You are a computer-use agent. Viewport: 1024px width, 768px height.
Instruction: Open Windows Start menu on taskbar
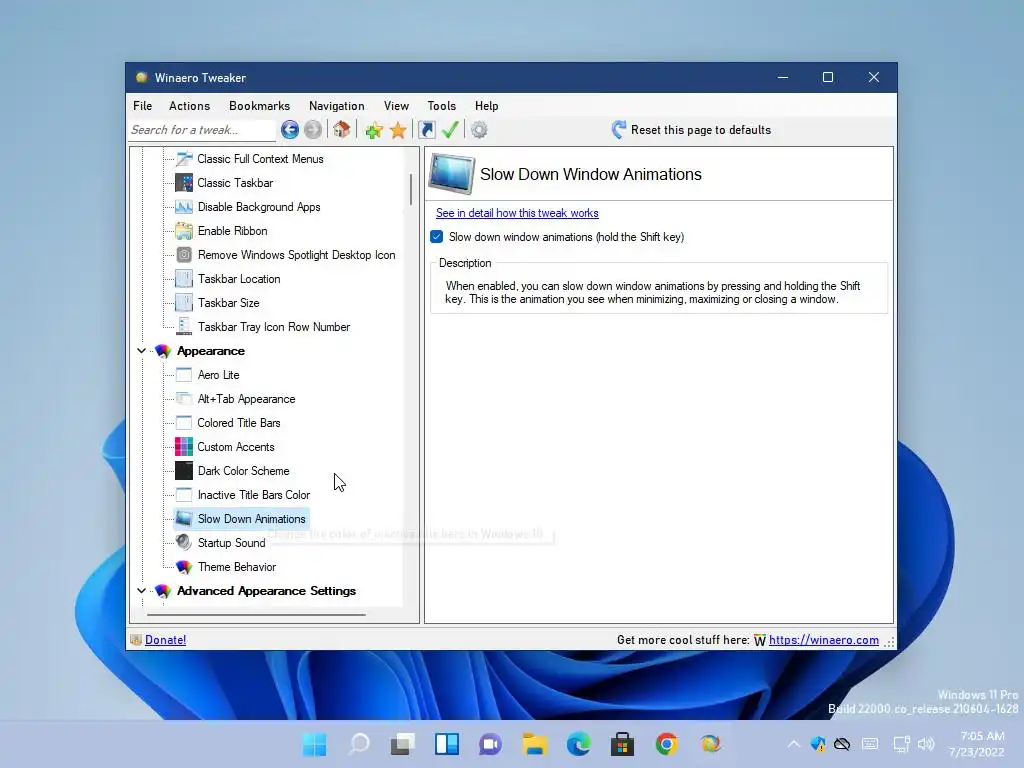click(x=314, y=744)
